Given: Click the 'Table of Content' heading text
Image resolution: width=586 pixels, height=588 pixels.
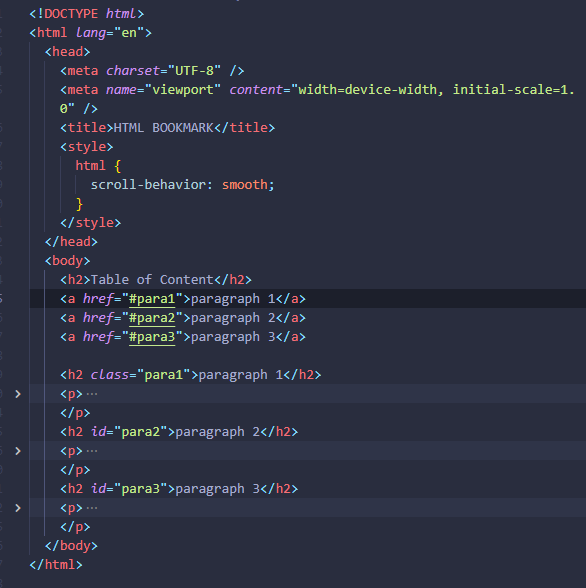Looking at the screenshot, I should coord(152,280).
